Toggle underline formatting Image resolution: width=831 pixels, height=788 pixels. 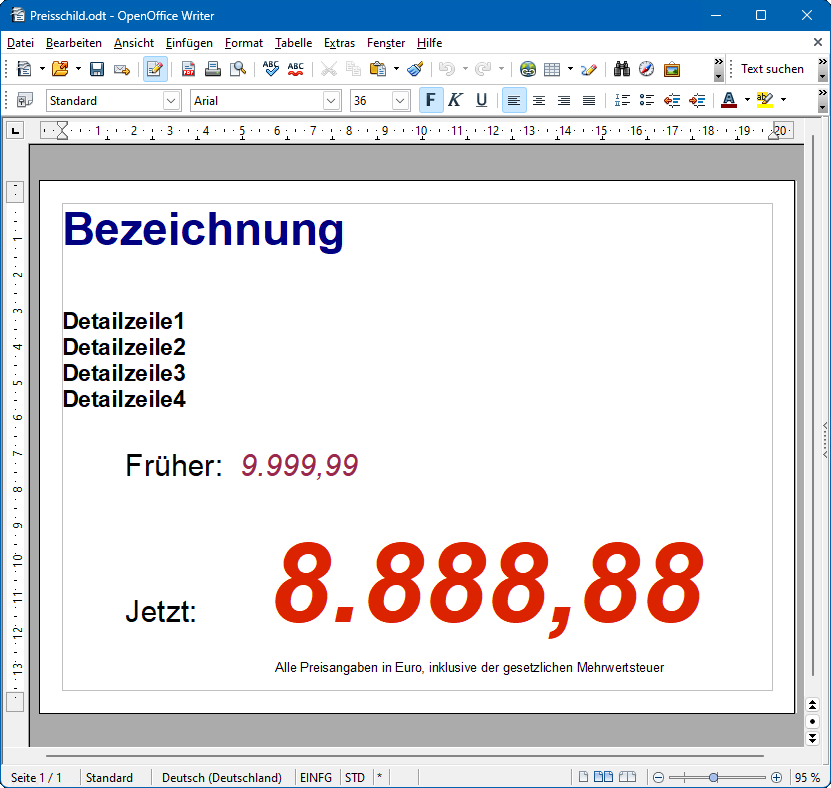[x=481, y=100]
